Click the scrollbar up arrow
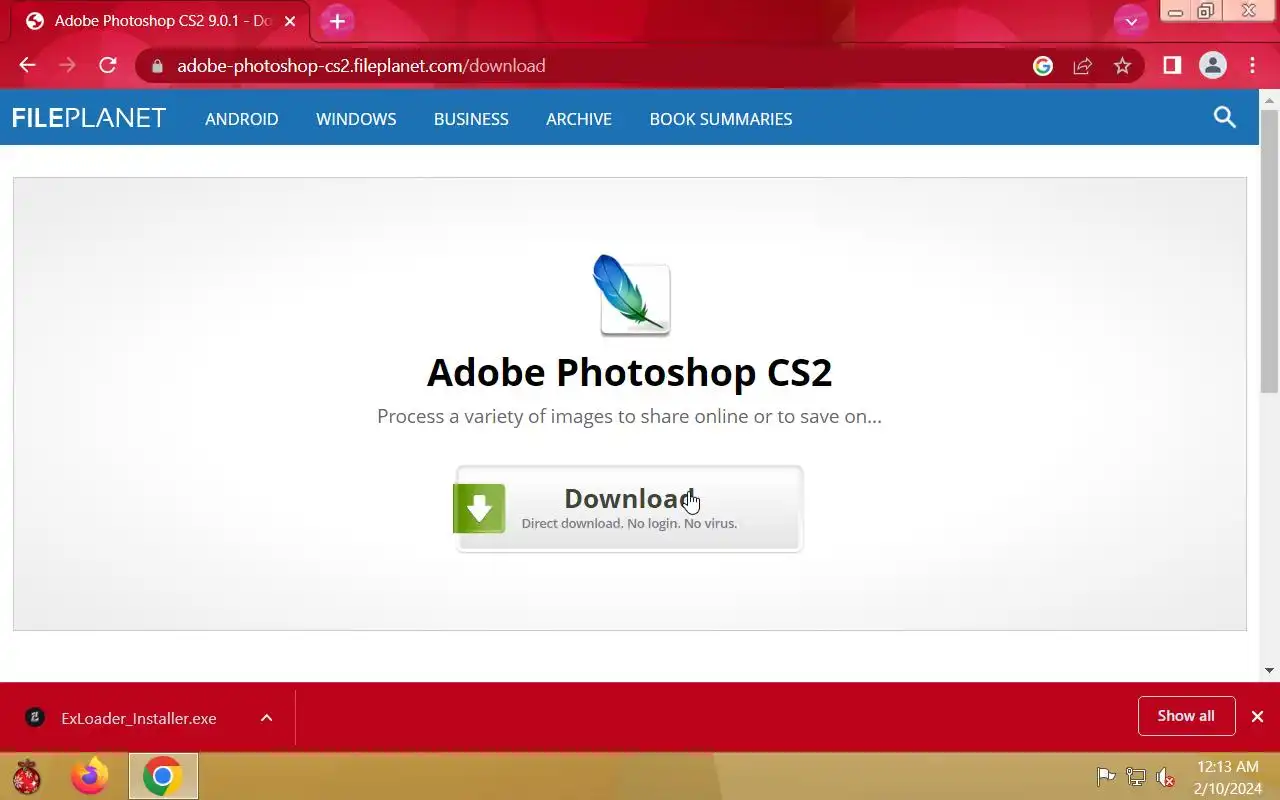Image resolution: width=1280 pixels, height=800 pixels. [1269, 99]
